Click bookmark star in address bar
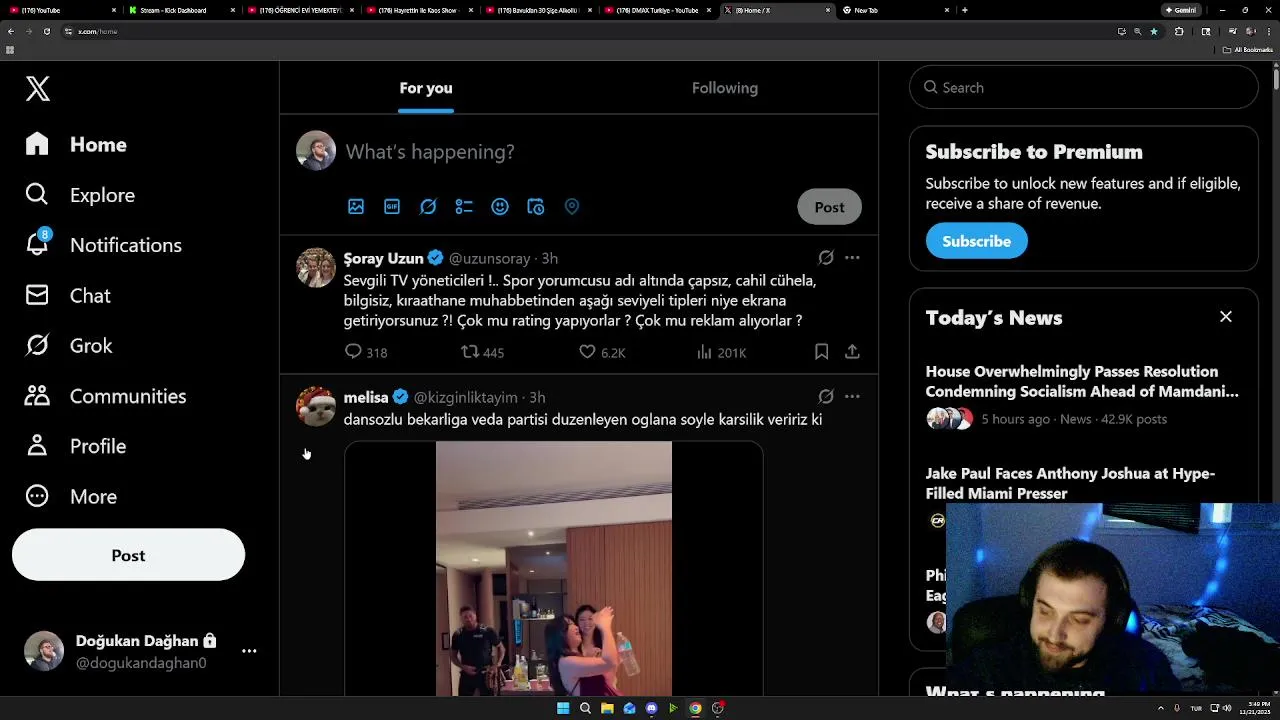The height and width of the screenshot is (720, 1280). point(1153,31)
